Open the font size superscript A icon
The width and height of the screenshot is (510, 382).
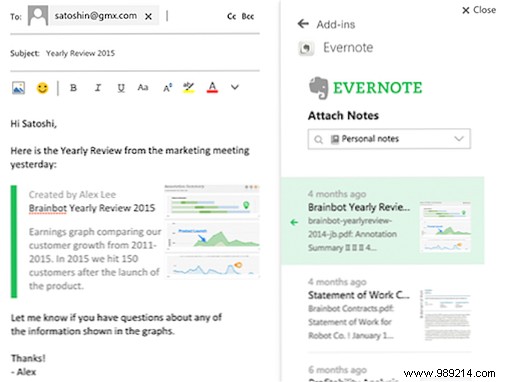coord(167,88)
